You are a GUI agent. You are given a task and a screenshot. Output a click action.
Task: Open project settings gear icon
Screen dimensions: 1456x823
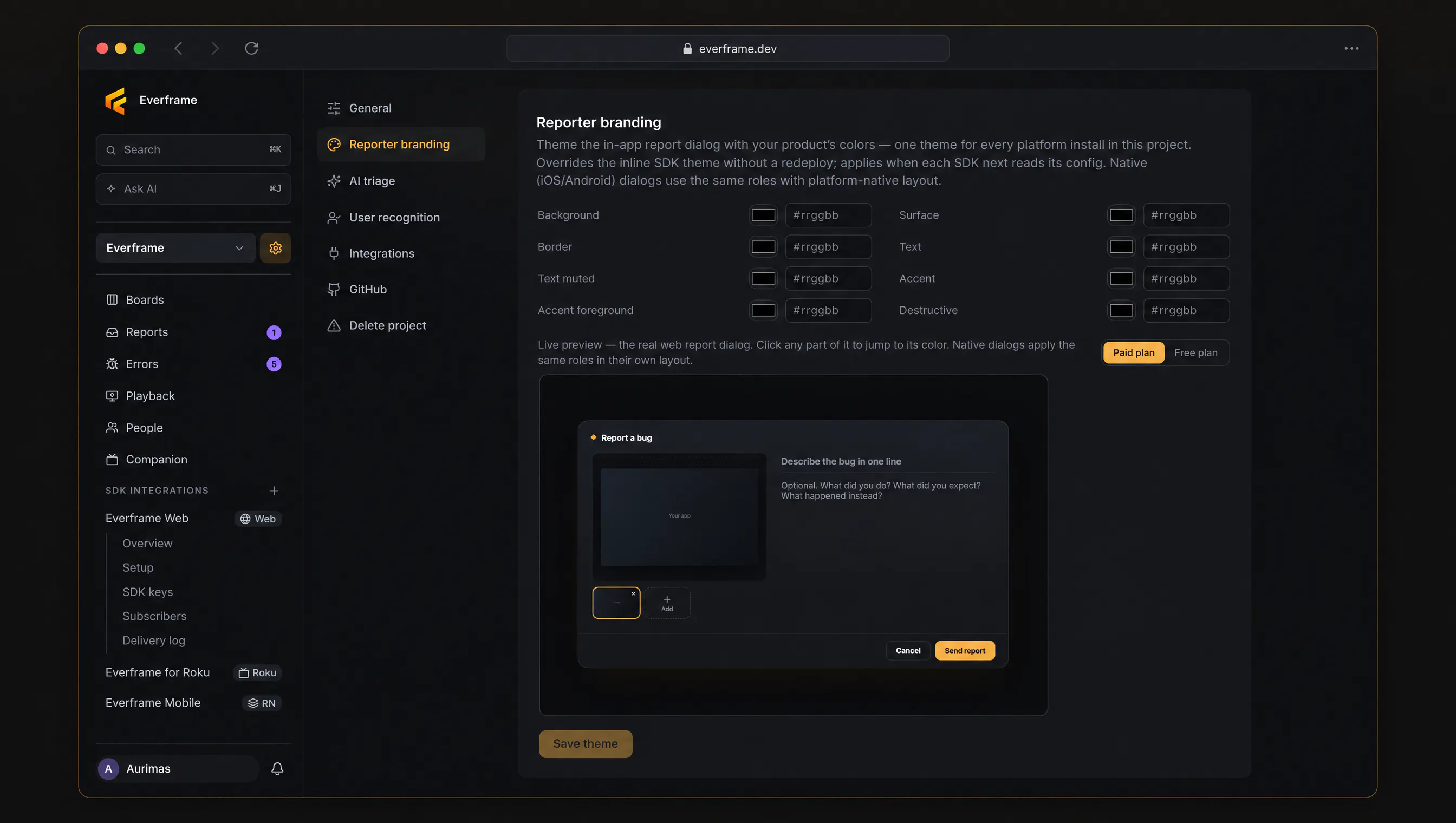275,247
